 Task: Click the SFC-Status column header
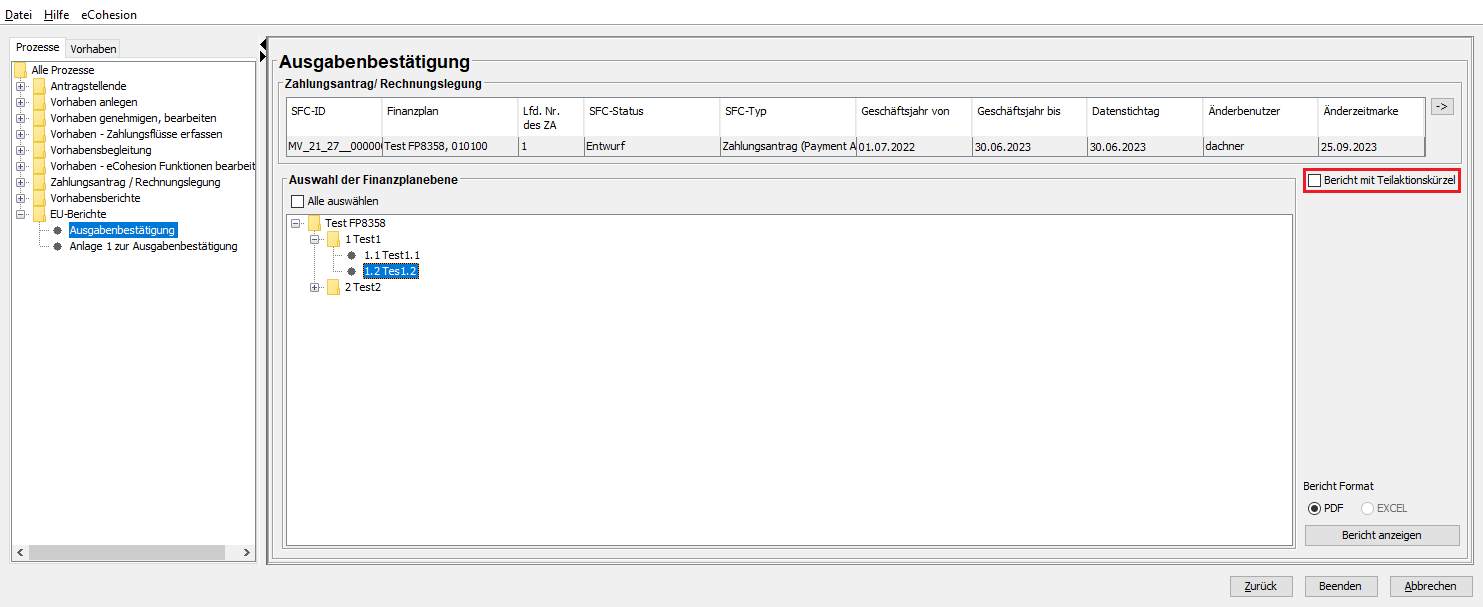point(651,117)
